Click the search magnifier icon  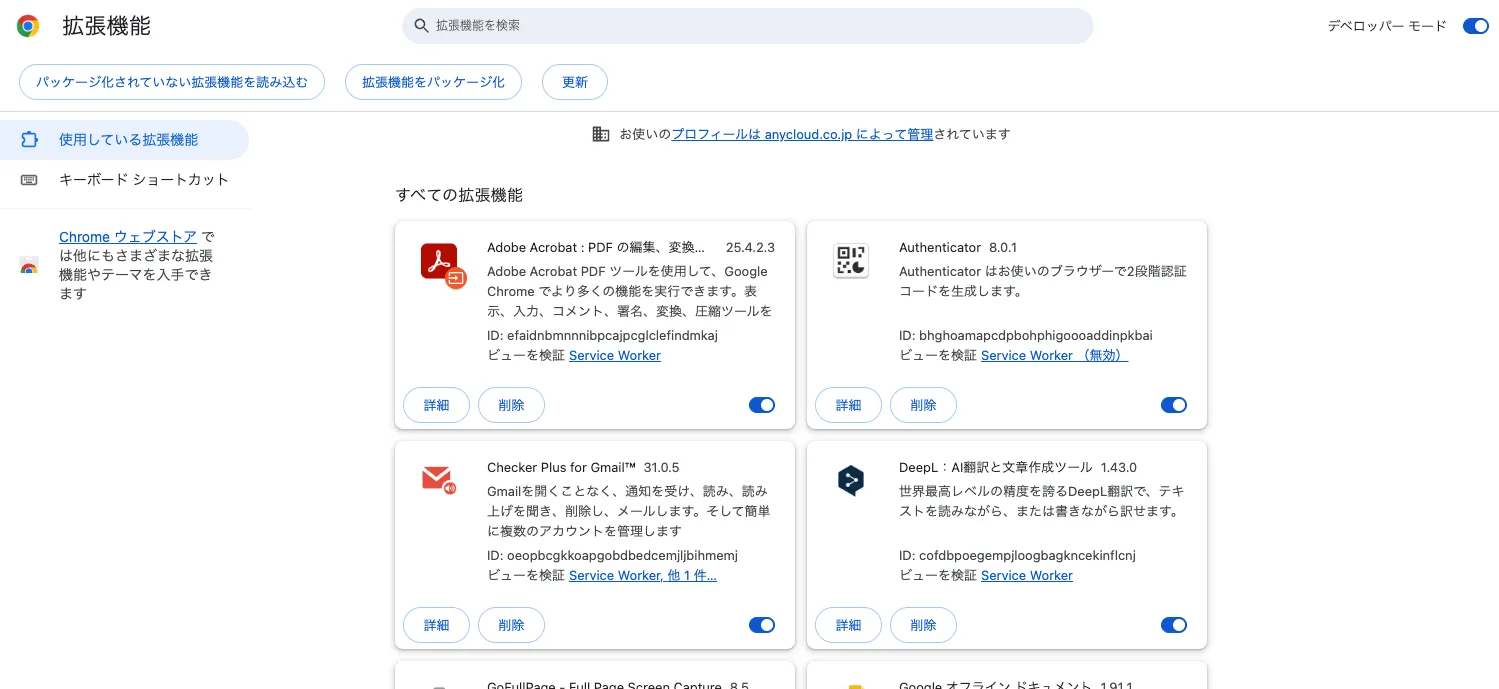pyautogui.click(x=421, y=25)
